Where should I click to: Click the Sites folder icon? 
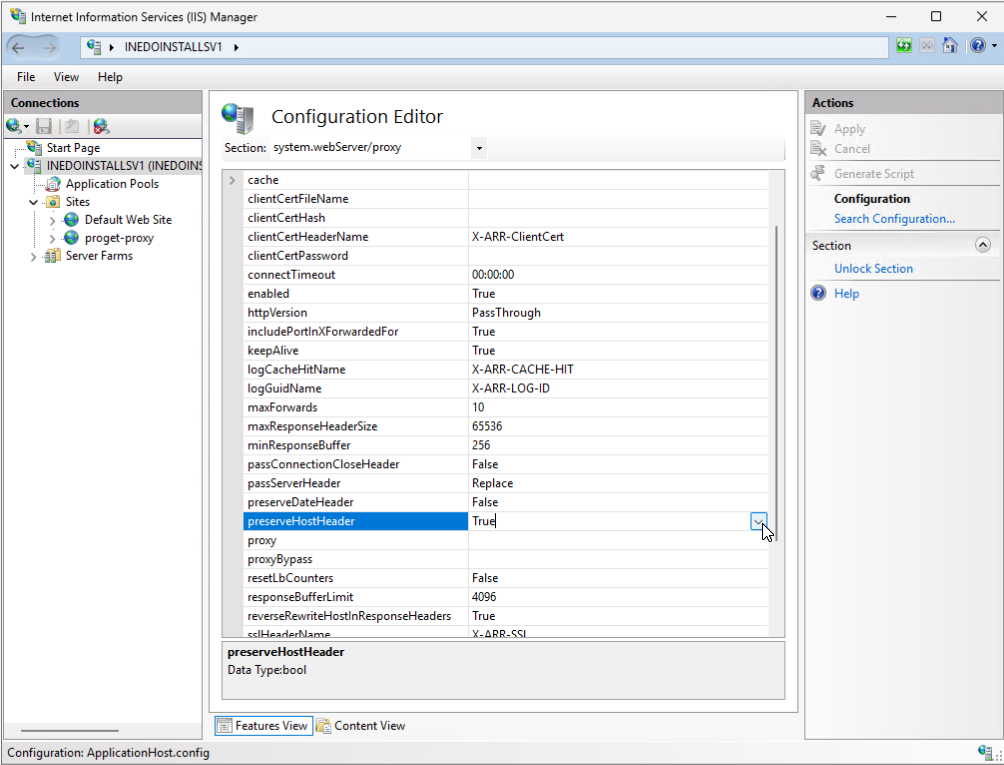pos(53,202)
